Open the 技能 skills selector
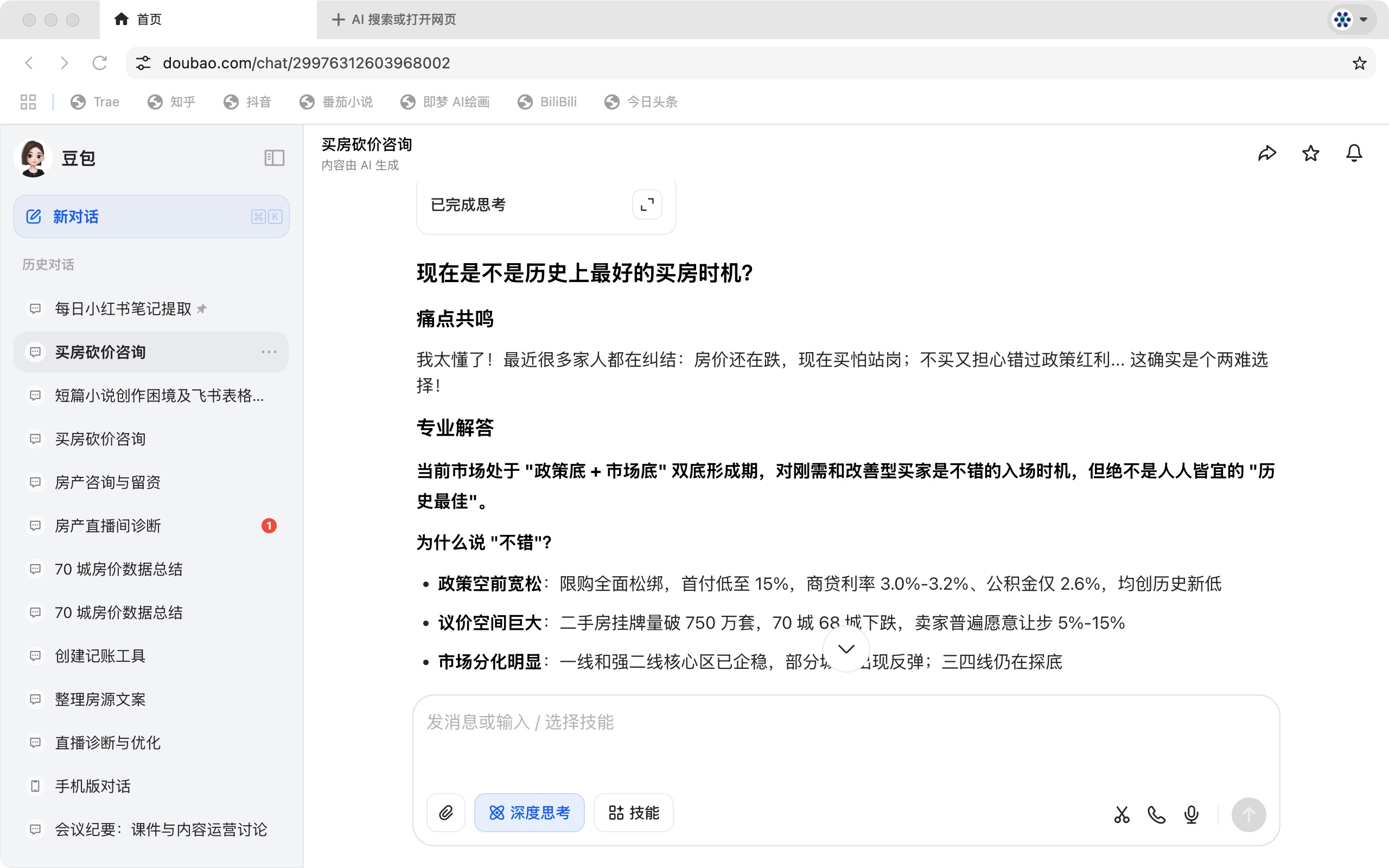 click(x=633, y=812)
